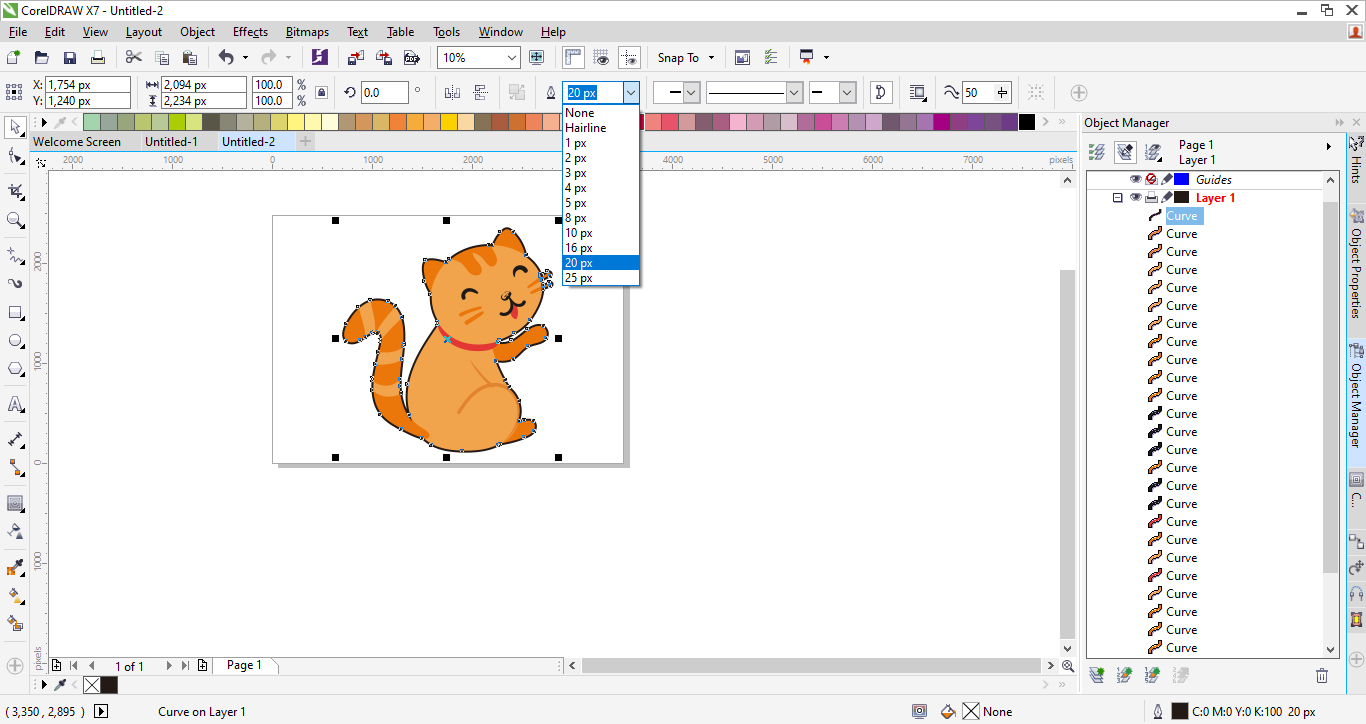This screenshot has height=724, width=1366.
Task: Switch to the Untitled-1 document tab
Action: tap(172, 141)
